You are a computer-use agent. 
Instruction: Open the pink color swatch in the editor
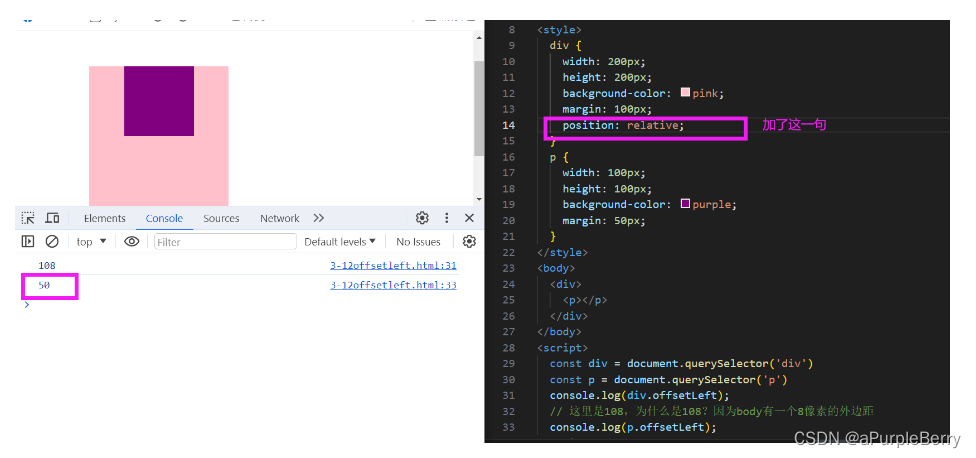tap(685, 93)
